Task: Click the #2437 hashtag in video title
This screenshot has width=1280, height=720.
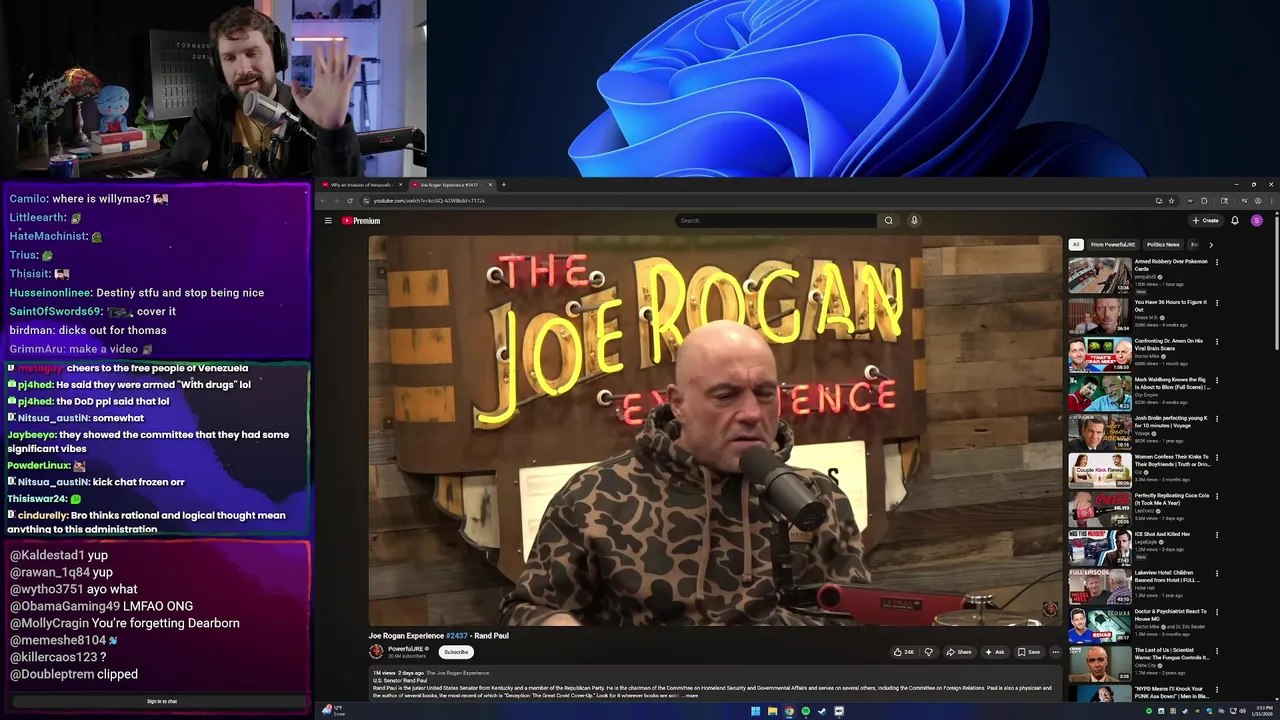Action: tap(457, 636)
